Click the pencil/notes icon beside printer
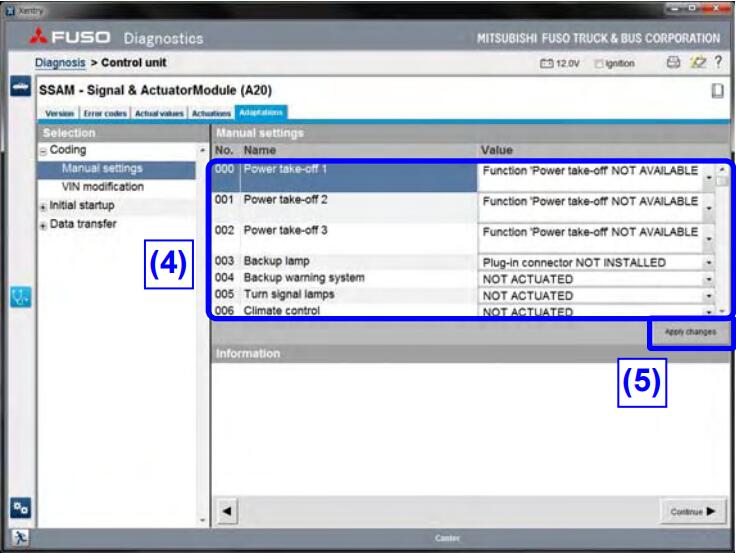This screenshot has height=553, width=736. 698,62
